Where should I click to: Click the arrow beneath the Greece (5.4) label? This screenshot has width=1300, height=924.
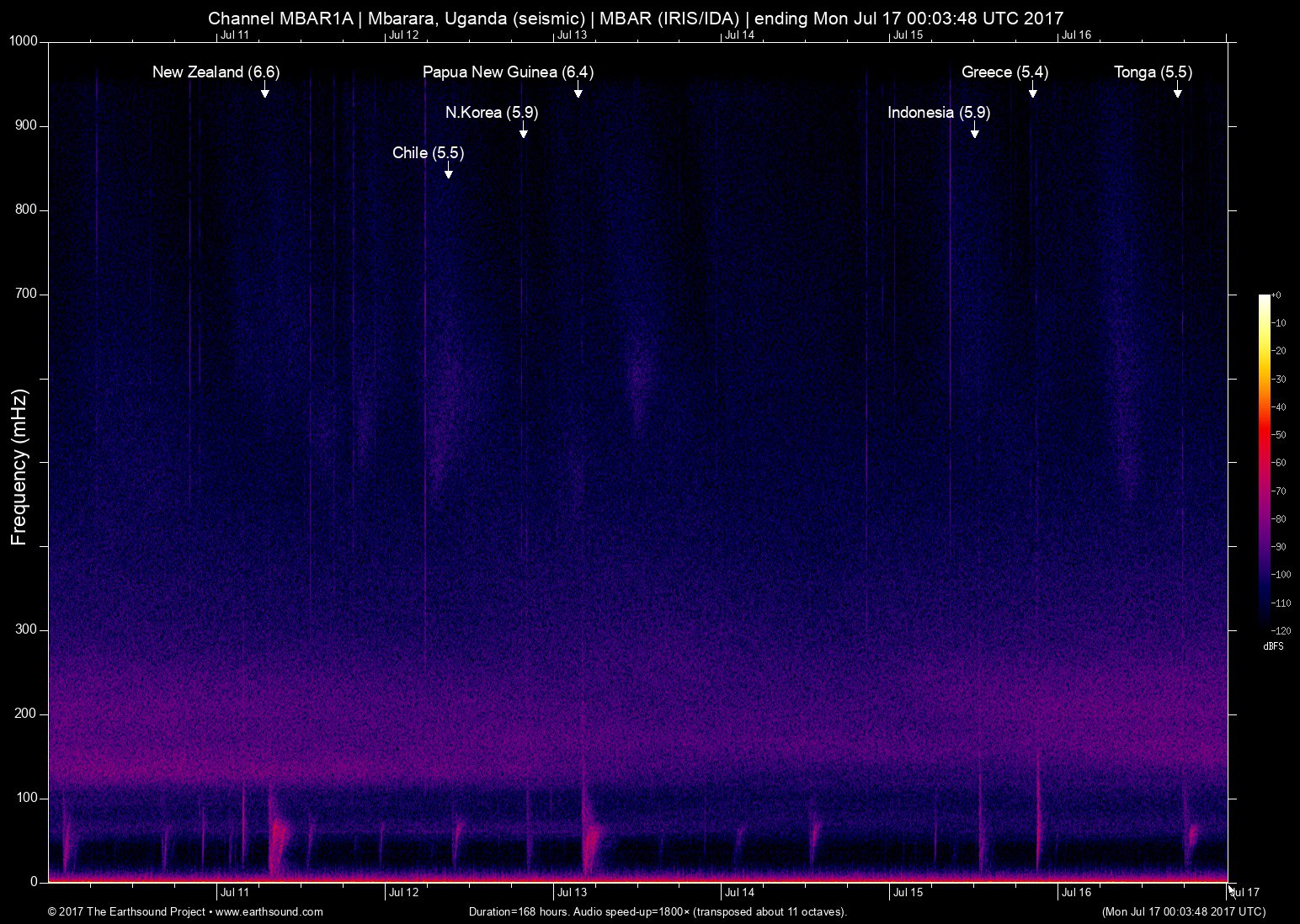pos(1032,91)
